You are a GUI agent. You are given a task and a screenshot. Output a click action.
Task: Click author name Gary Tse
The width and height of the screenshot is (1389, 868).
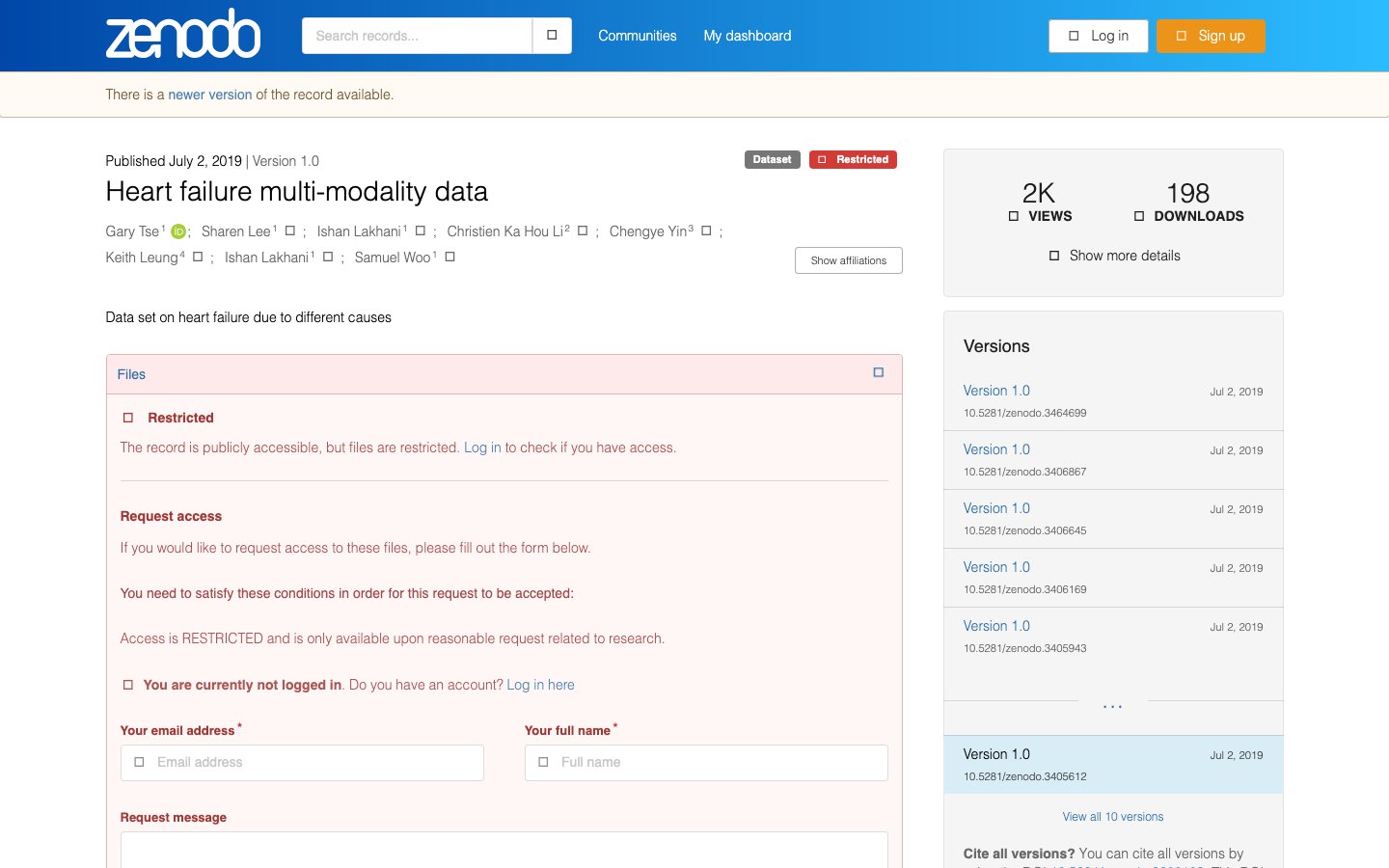pyautogui.click(x=133, y=231)
